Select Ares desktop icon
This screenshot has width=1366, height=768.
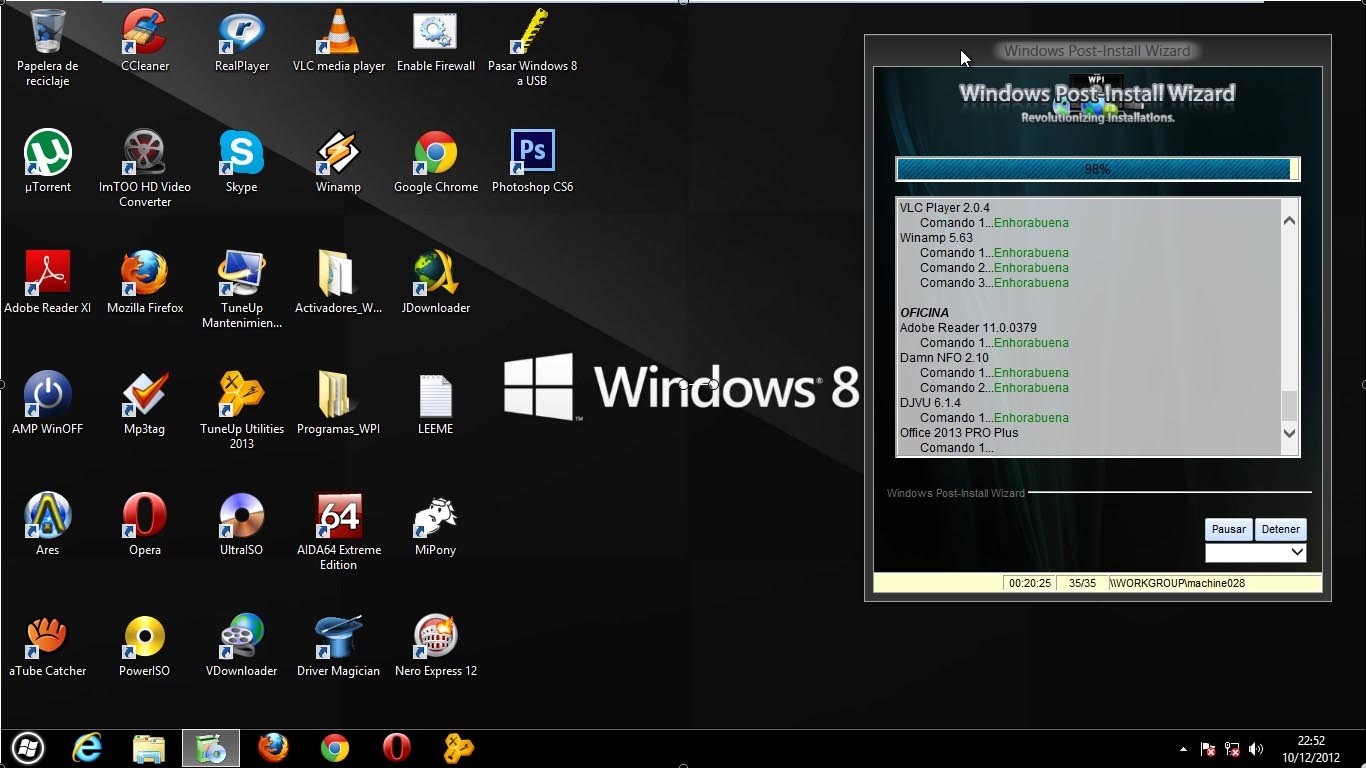coord(47,524)
